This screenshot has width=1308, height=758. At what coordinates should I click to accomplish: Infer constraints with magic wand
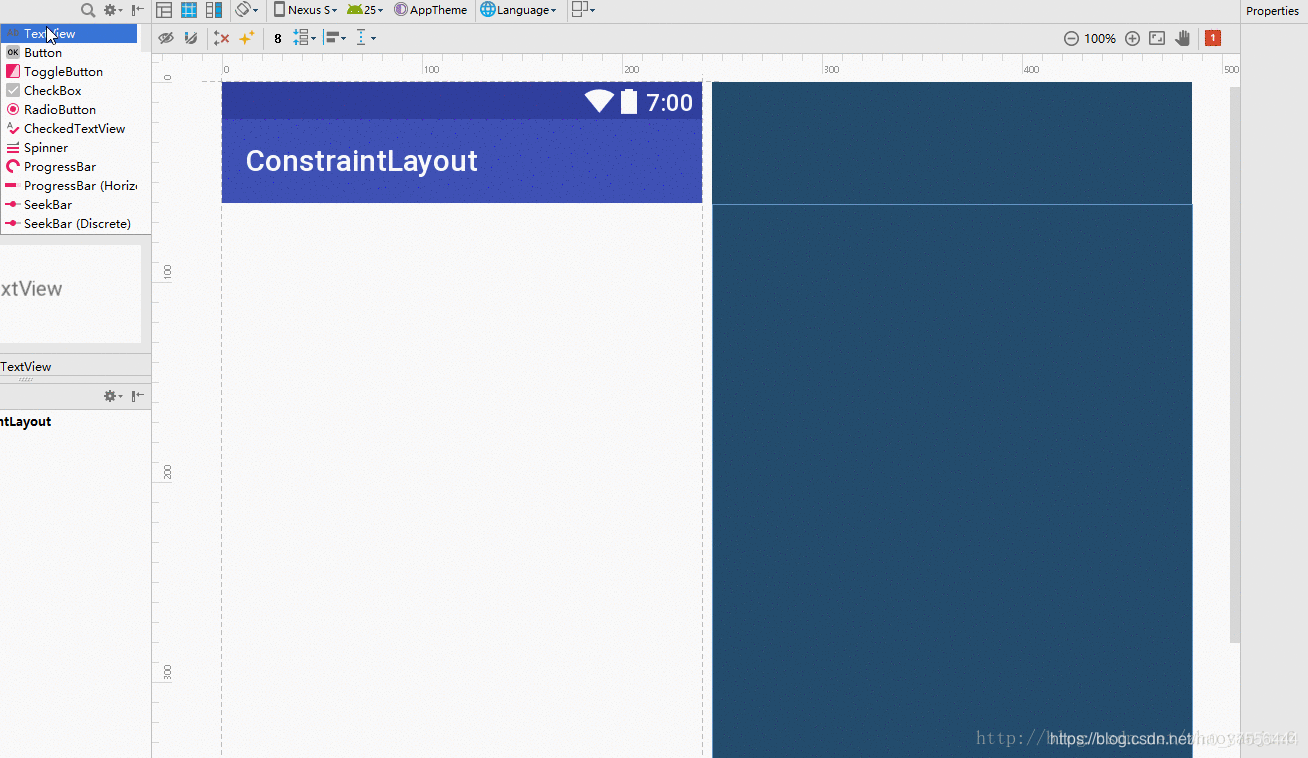click(247, 38)
